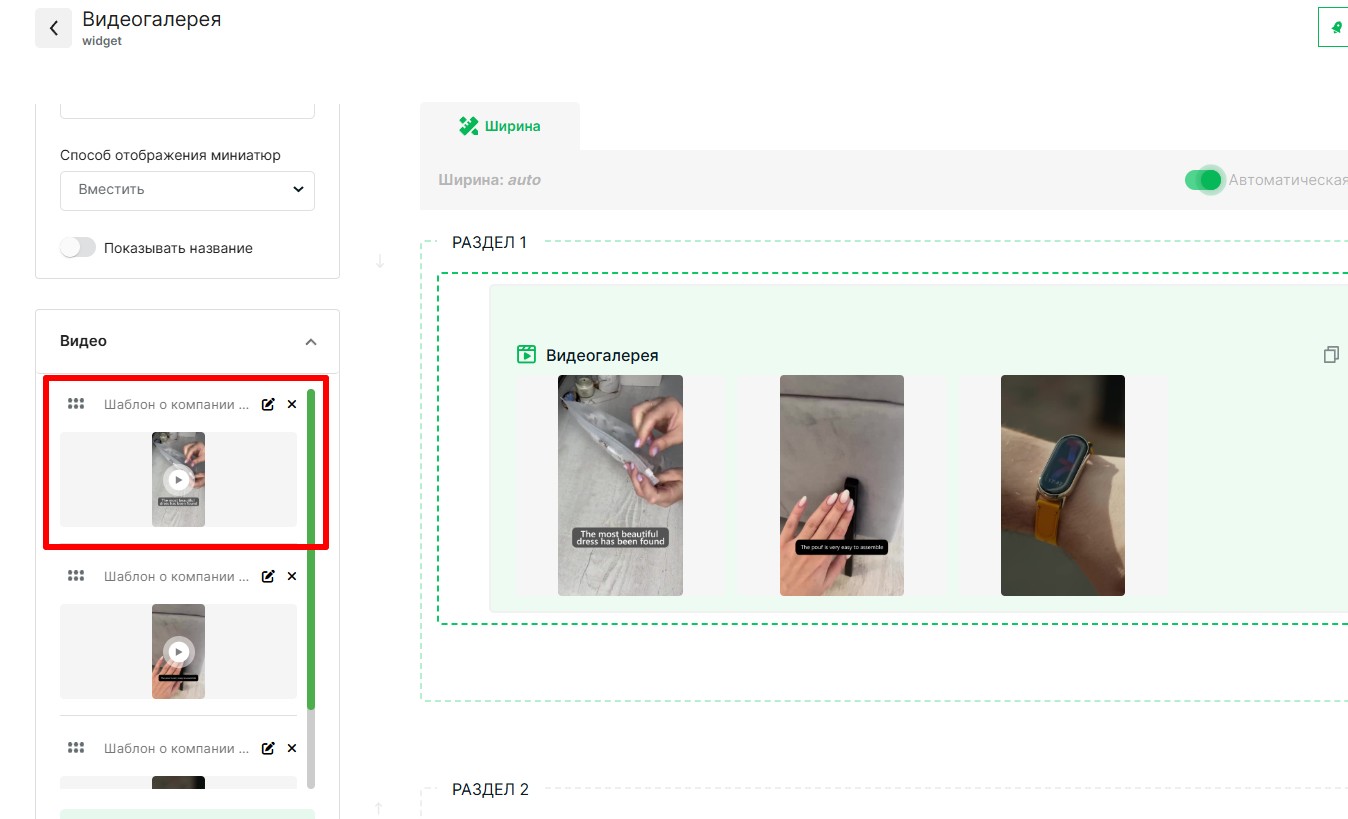
Task: Click the watch video thumbnail in the gallery
Action: point(1062,485)
